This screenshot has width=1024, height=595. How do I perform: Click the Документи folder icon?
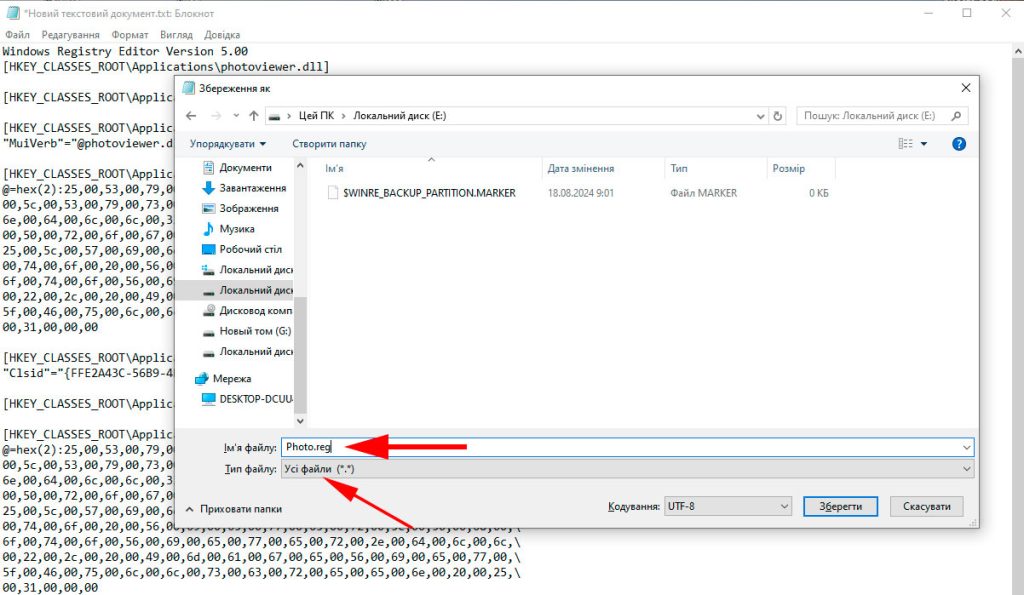[x=208, y=168]
